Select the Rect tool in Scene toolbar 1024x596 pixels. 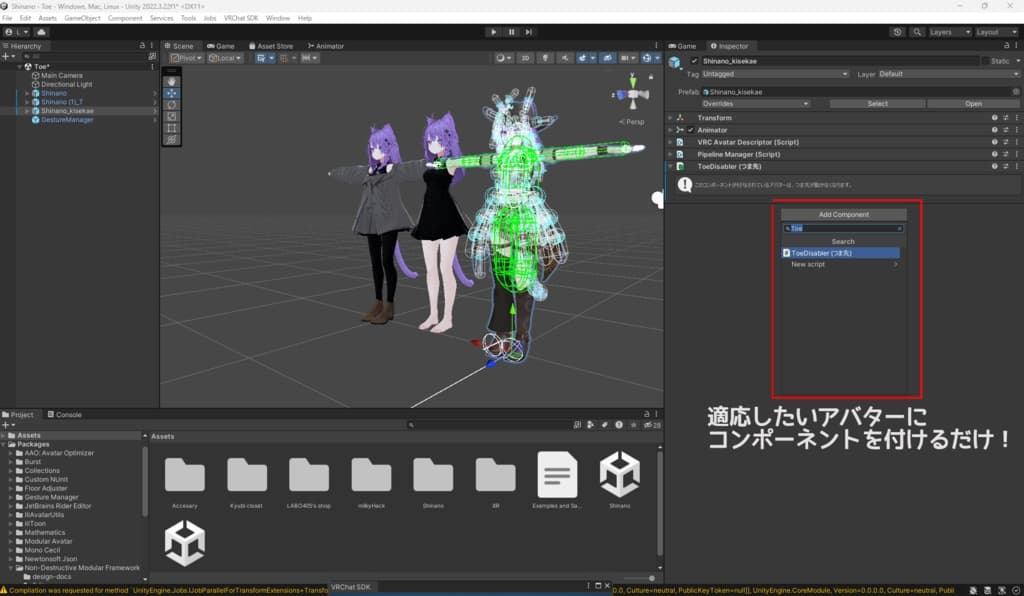click(172, 128)
